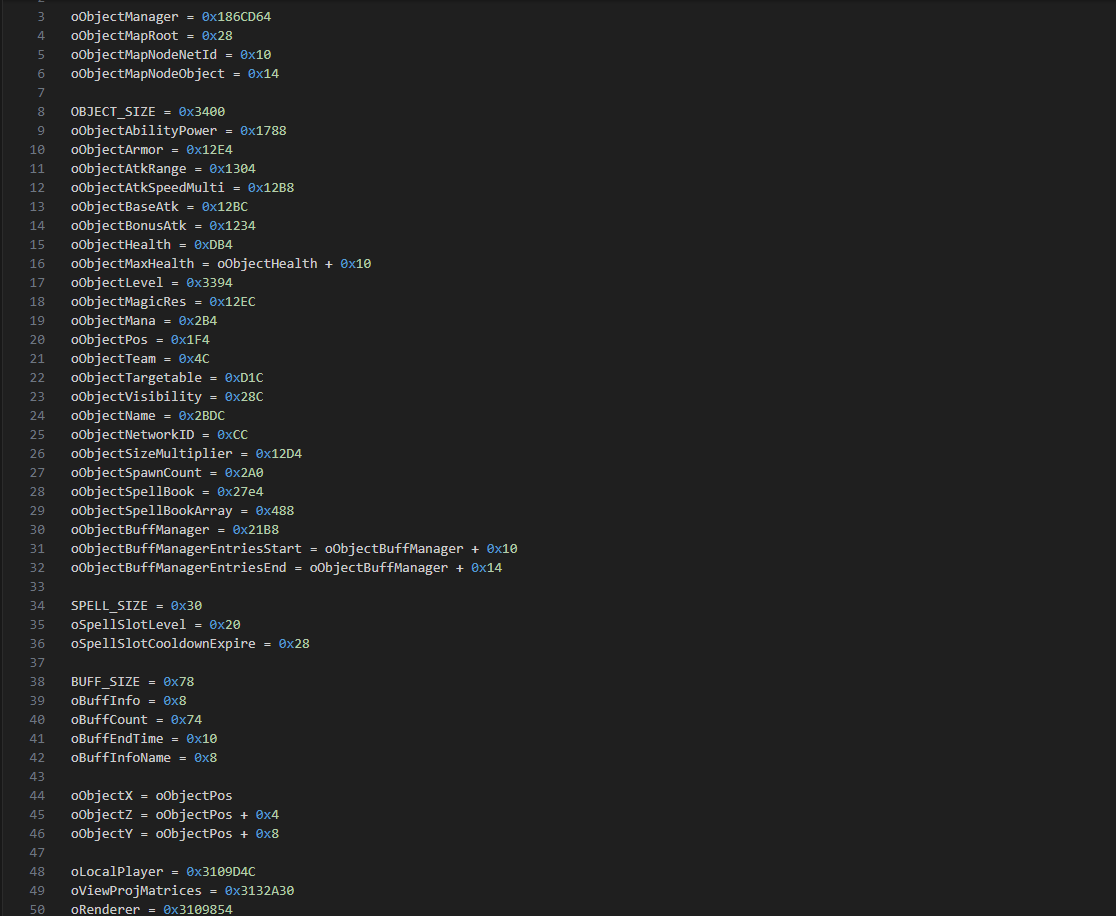The image size is (1116, 916).
Task: Click the value 0x186CD64 on line 3
Action: pyautogui.click(x=236, y=16)
